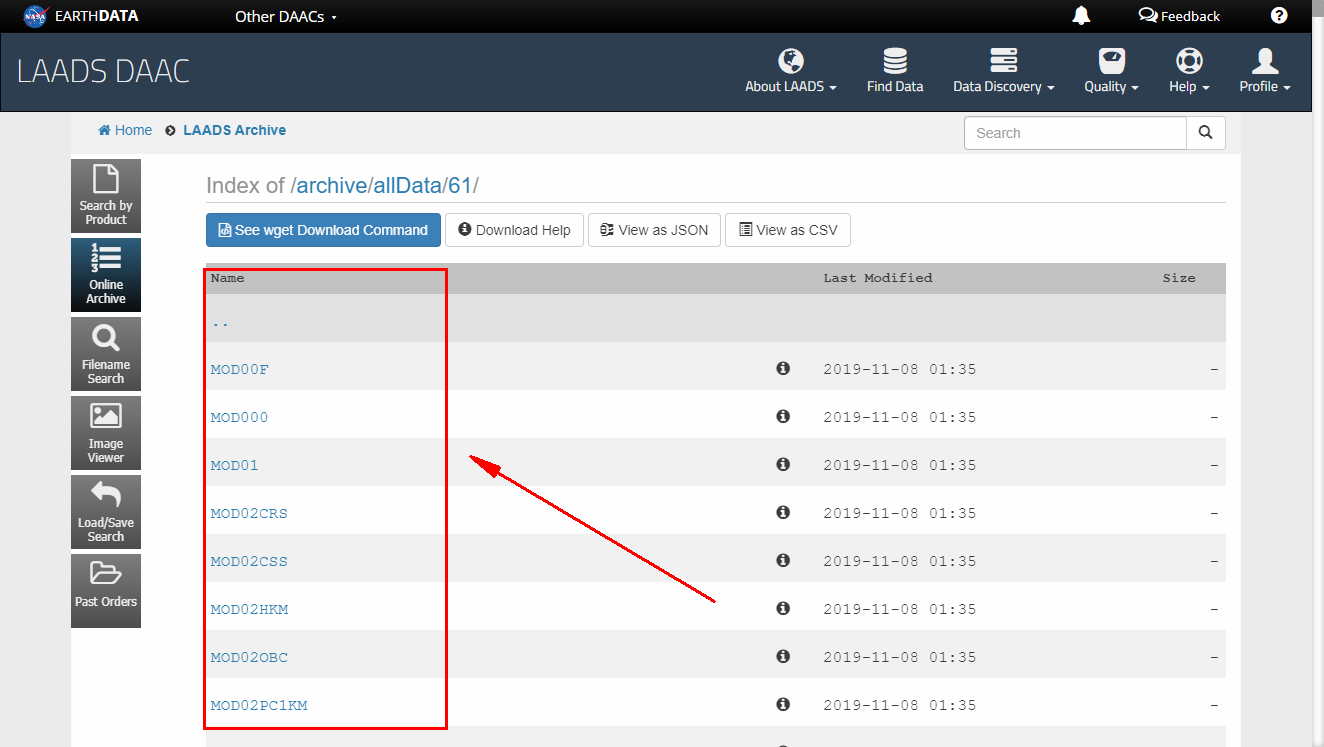Open the MOD02PC1KM directory
Viewport: 1324px width, 747px height.
tap(259, 705)
